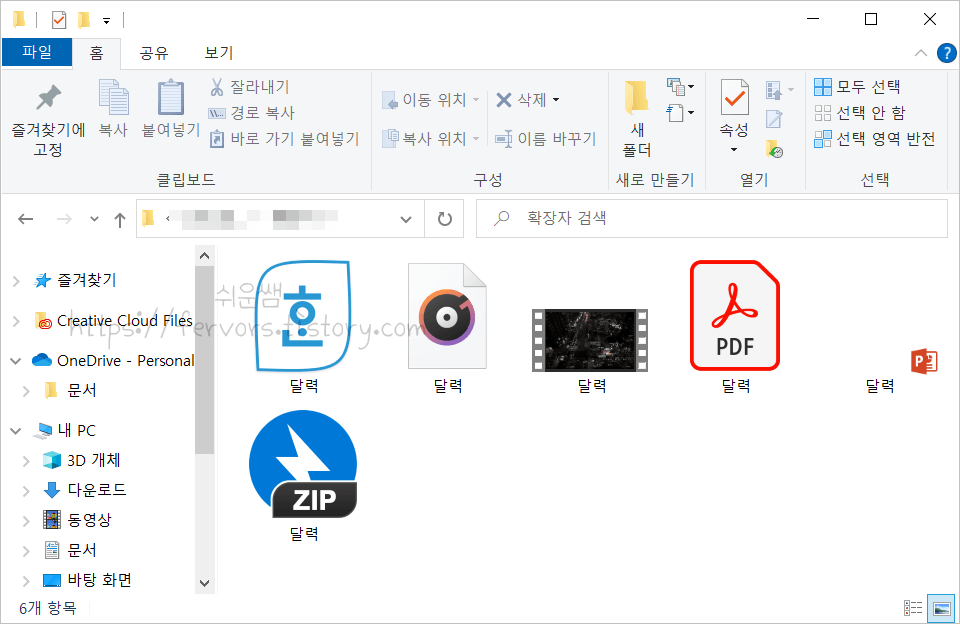Click the ribbon Edit file icon
The width and height of the screenshot is (960, 624).
(774, 119)
